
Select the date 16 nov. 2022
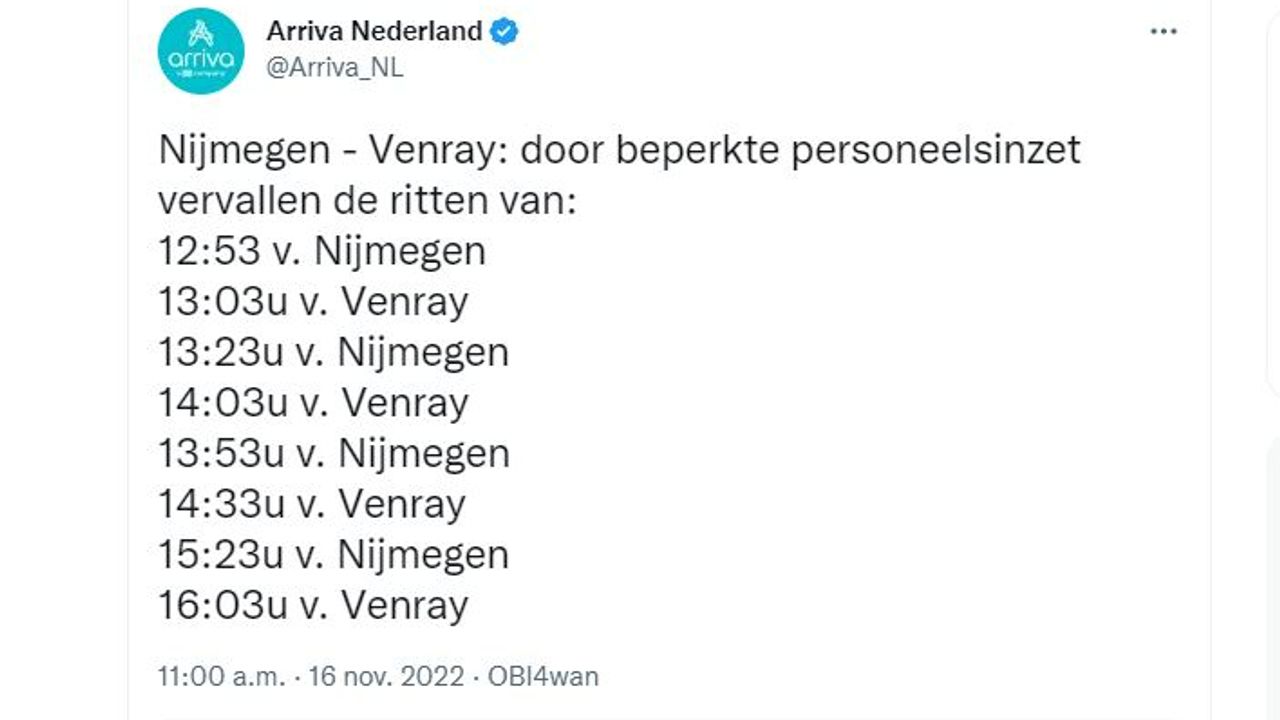coord(386,676)
